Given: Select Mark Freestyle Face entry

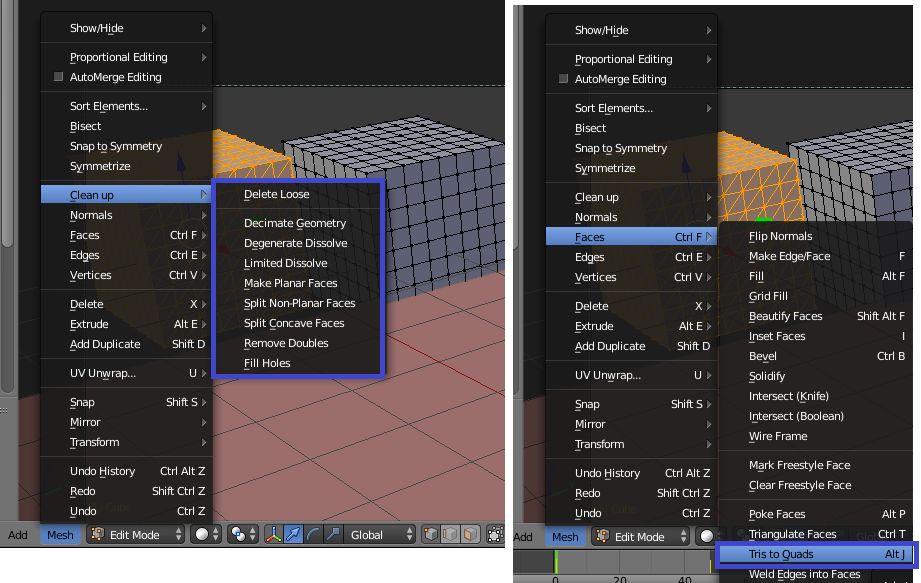Looking at the screenshot, I should 816,465.
